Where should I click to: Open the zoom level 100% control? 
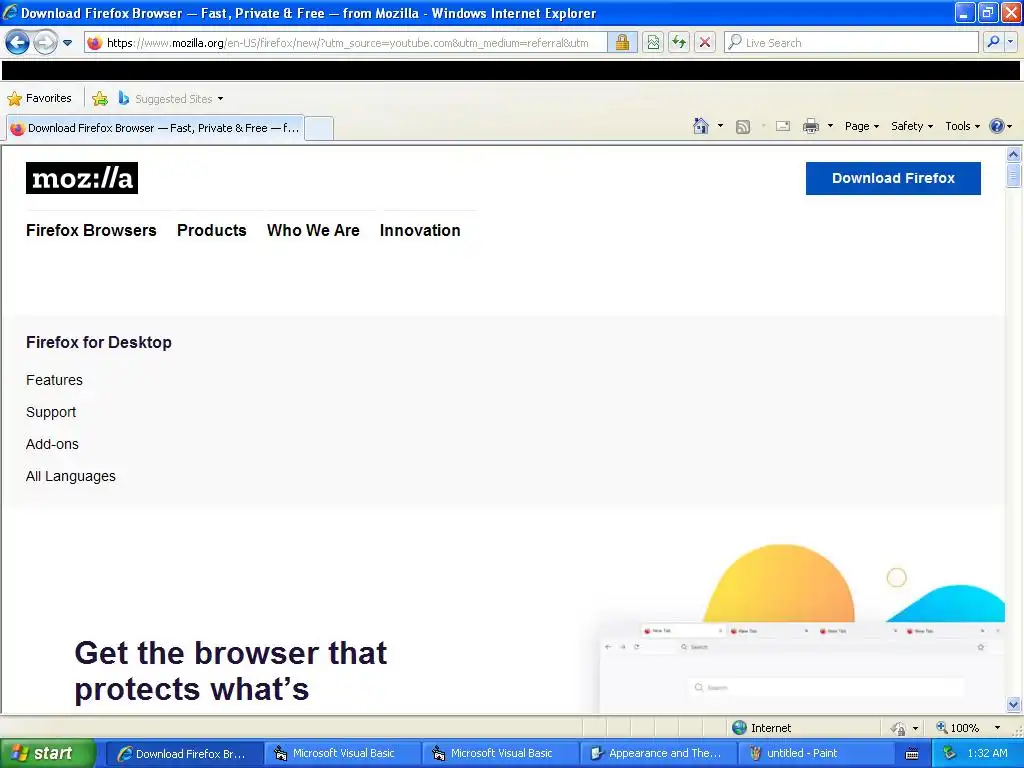(x=957, y=728)
